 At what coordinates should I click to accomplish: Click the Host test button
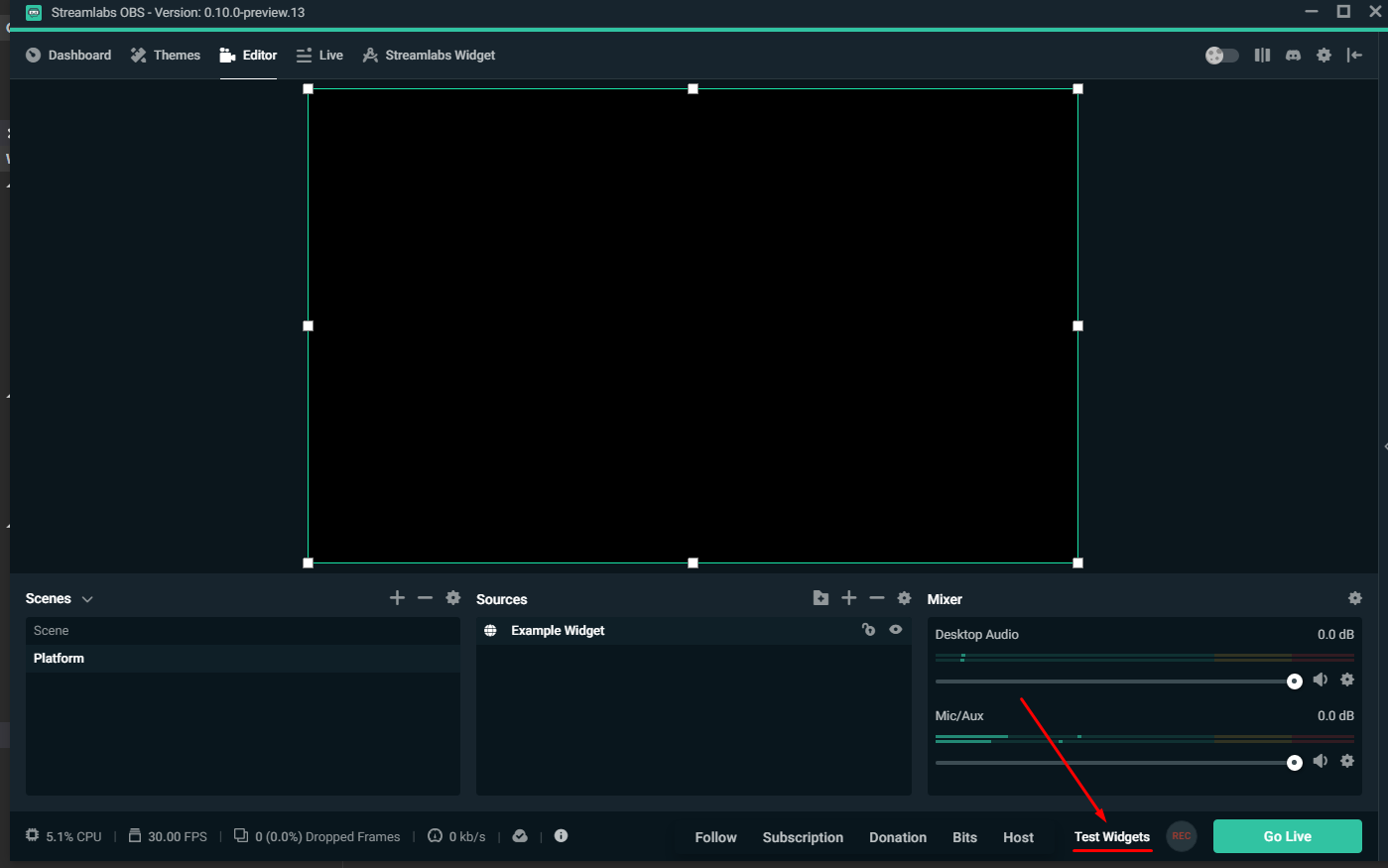pos(1018,837)
